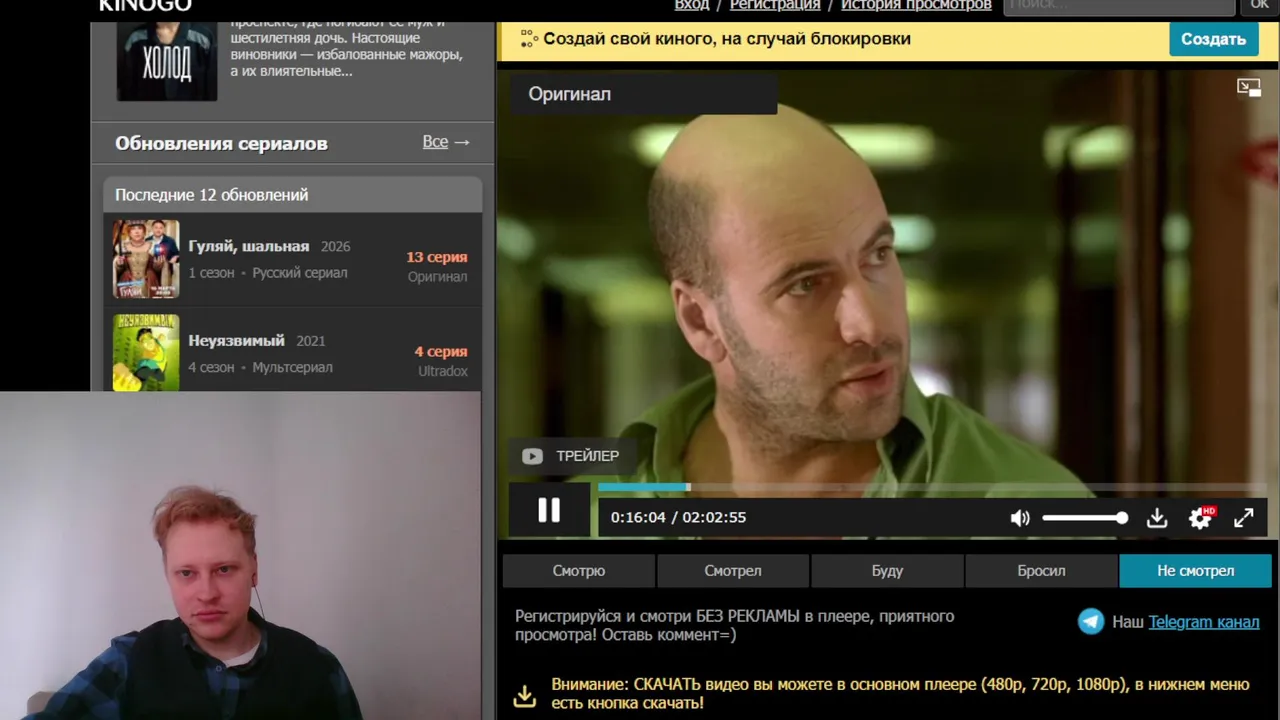
Task: Click the ТРЕЙЛЕР label
Action: click(x=588, y=456)
